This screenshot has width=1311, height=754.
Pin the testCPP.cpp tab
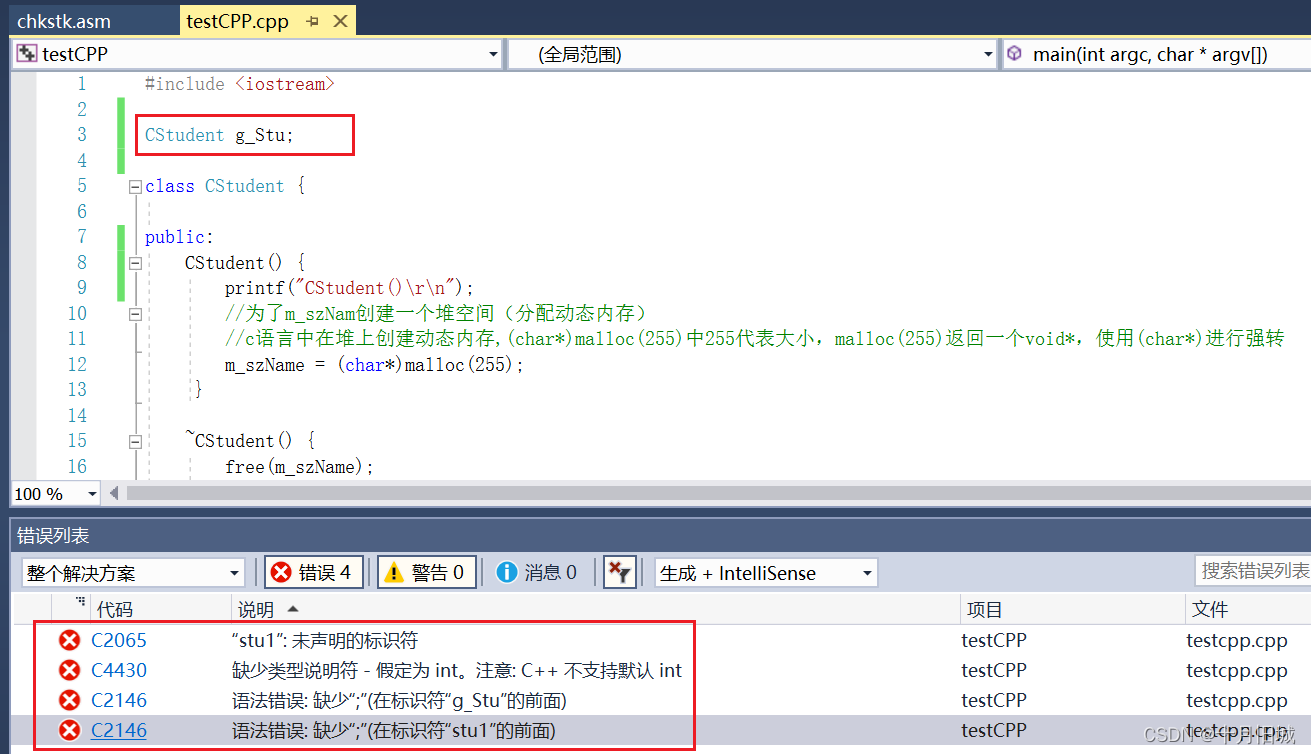[312, 21]
